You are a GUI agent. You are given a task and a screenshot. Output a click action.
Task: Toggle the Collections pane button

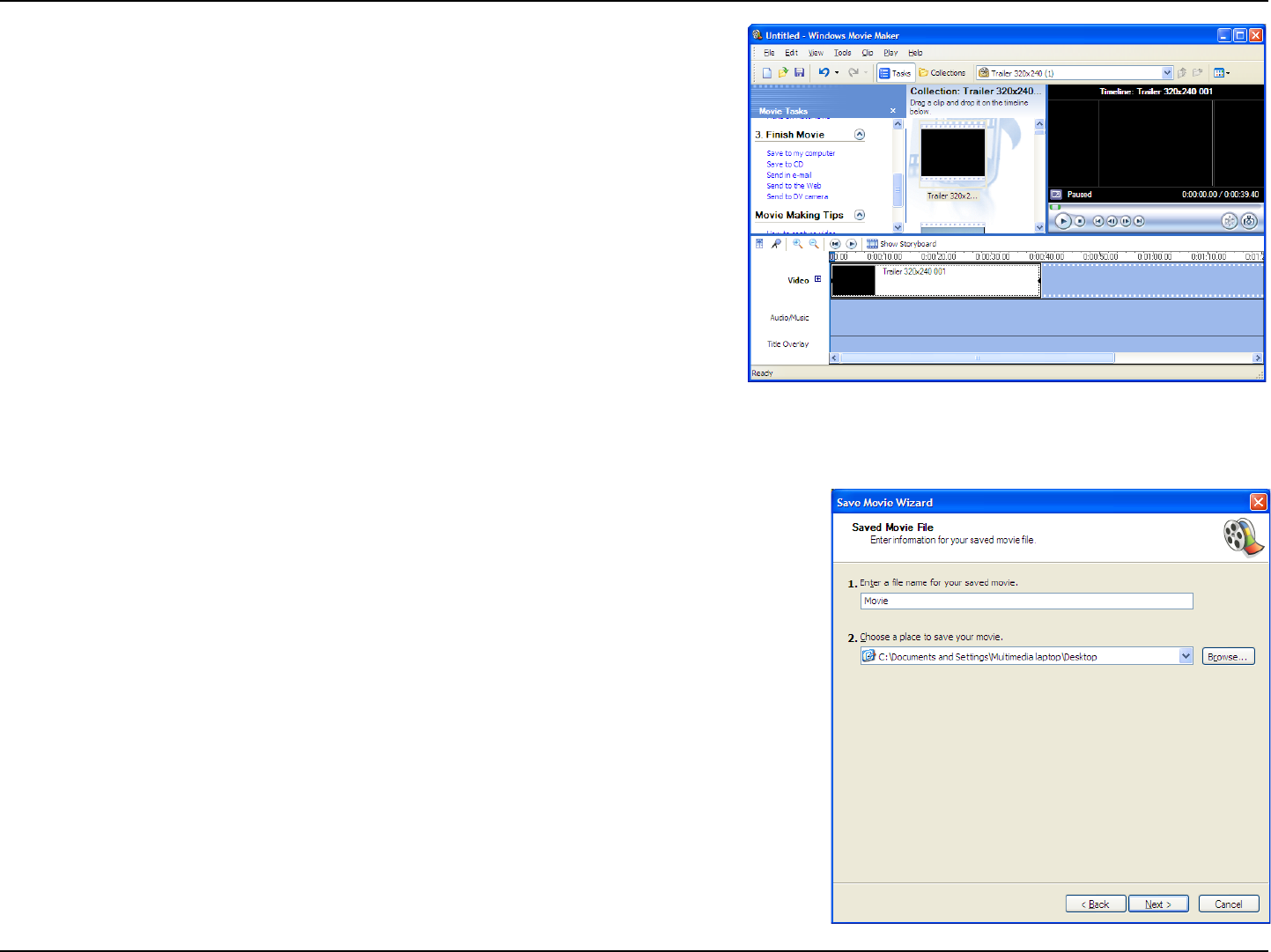pyautogui.click(x=942, y=73)
